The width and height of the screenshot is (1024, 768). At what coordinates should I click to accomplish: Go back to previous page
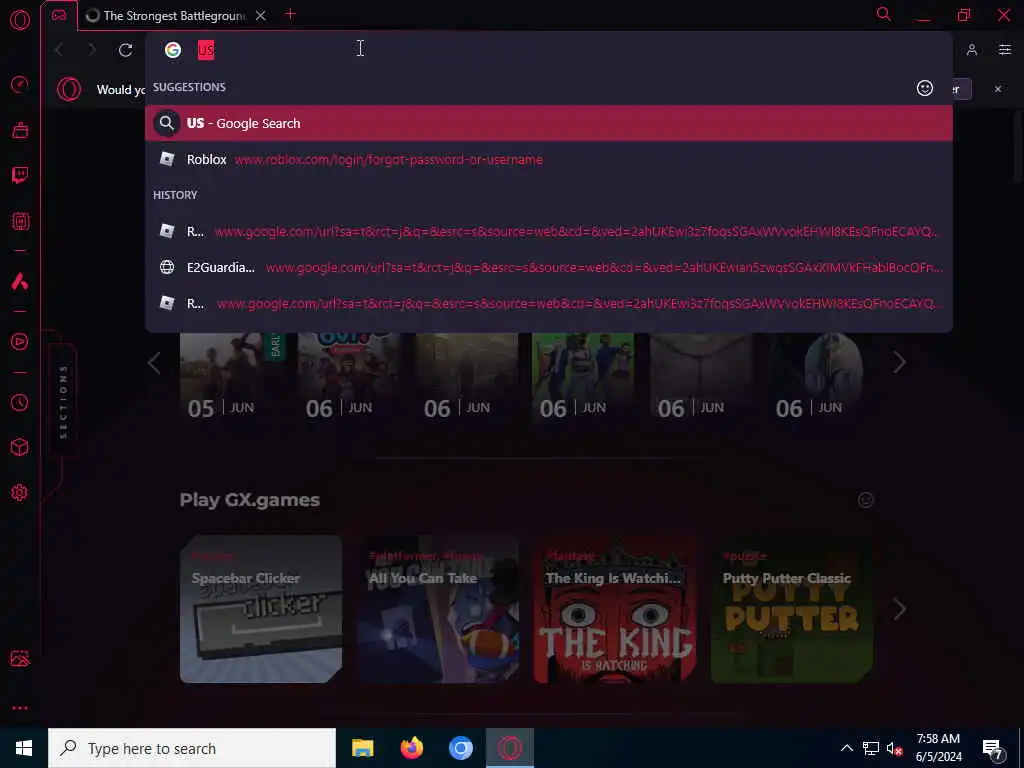click(x=59, y=50)
